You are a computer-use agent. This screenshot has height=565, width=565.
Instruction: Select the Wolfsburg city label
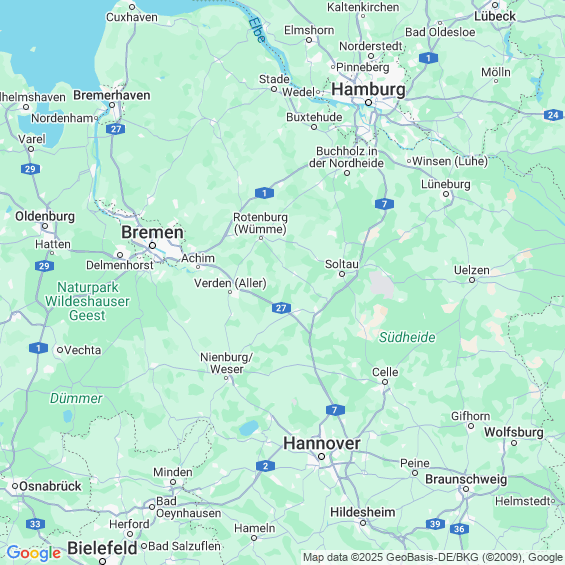(513, 432)
